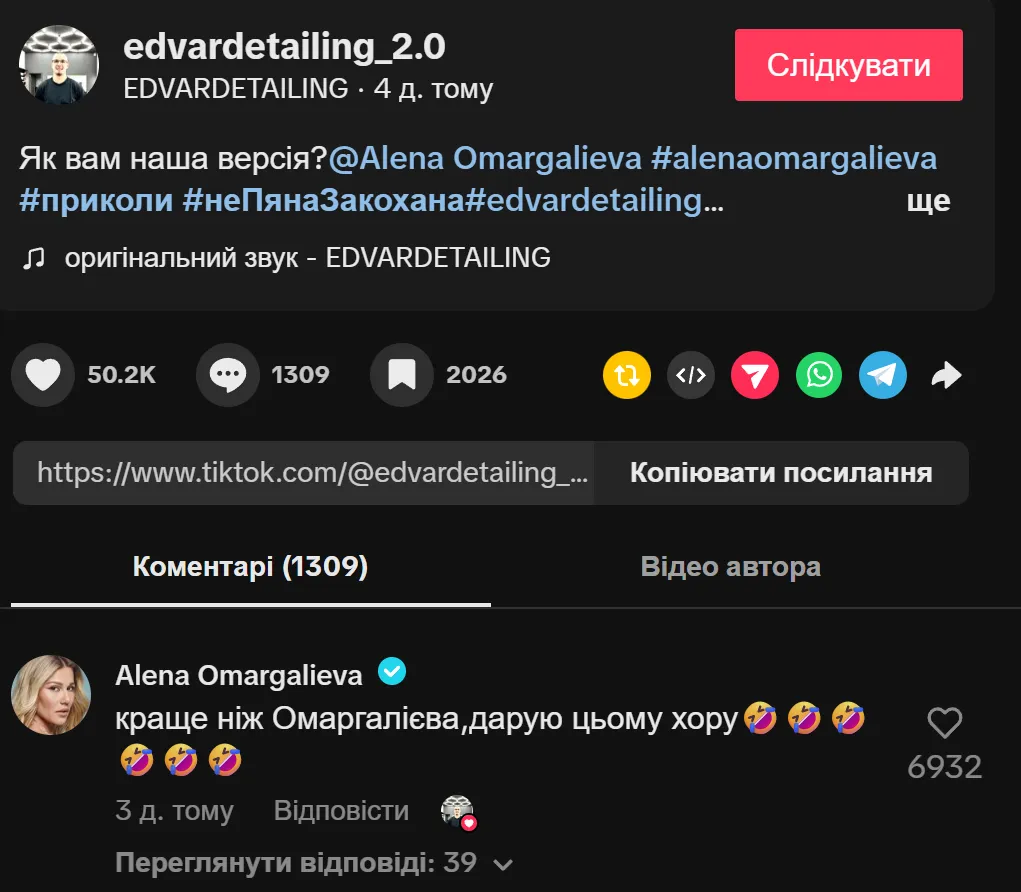Share to WhatsApp
The height and width of the screenshot is (892, 1021).
click(x=819, y=375)
